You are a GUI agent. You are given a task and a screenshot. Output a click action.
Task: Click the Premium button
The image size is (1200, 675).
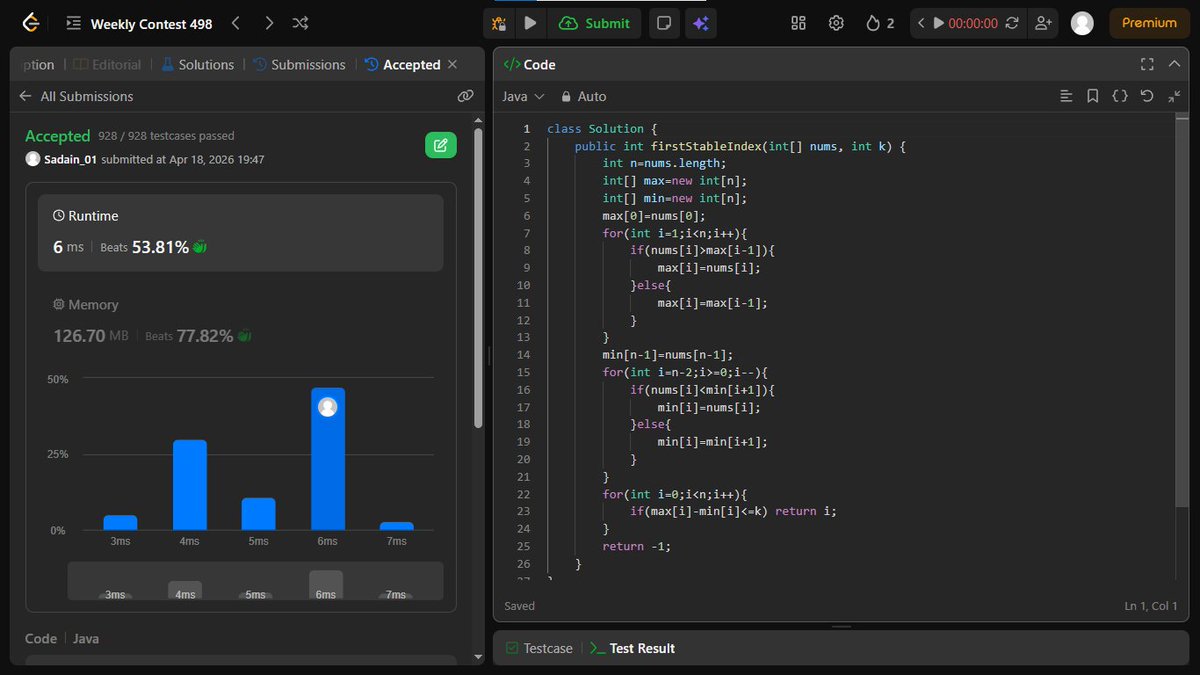coord(1149,23)
